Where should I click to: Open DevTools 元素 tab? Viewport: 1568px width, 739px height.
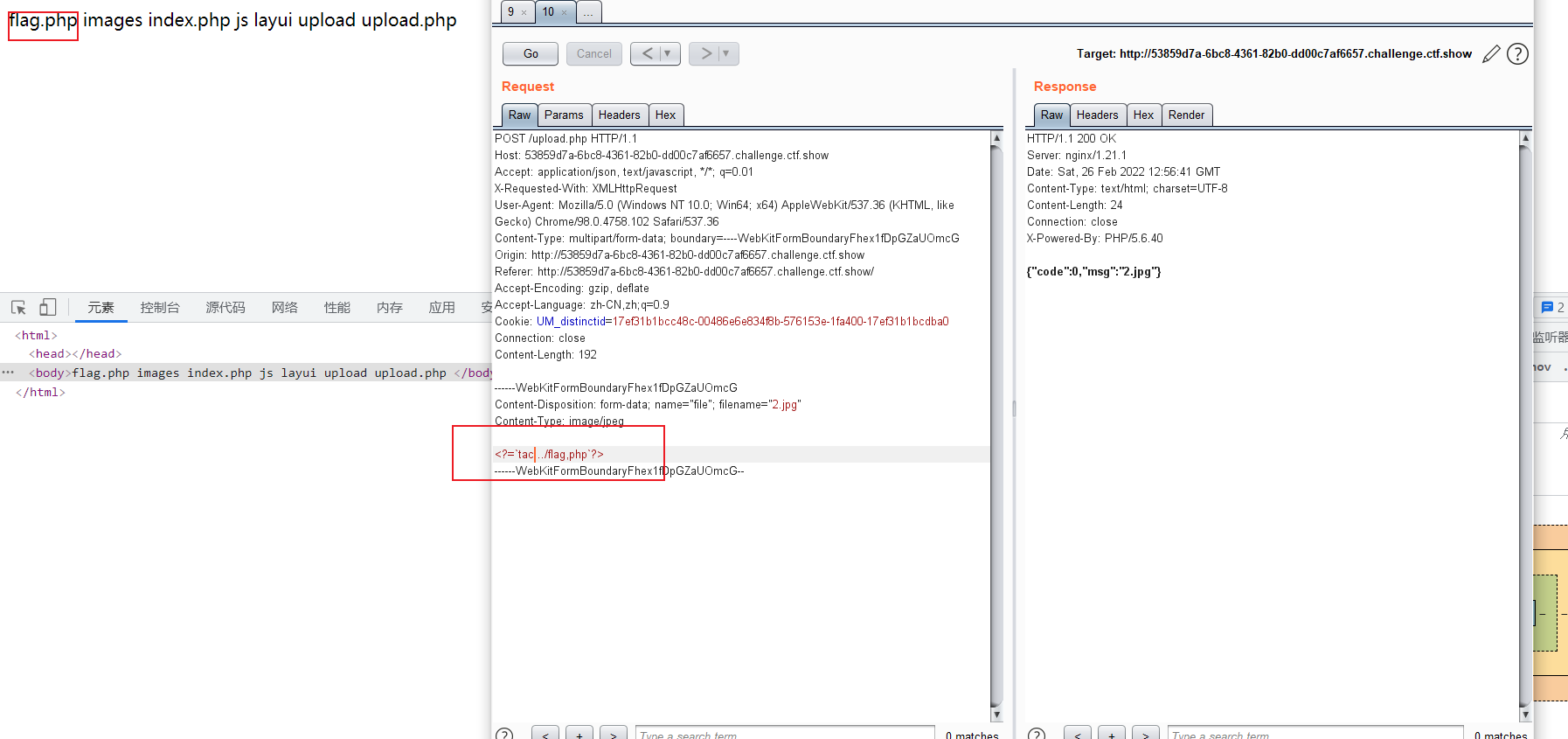[101, 307]
